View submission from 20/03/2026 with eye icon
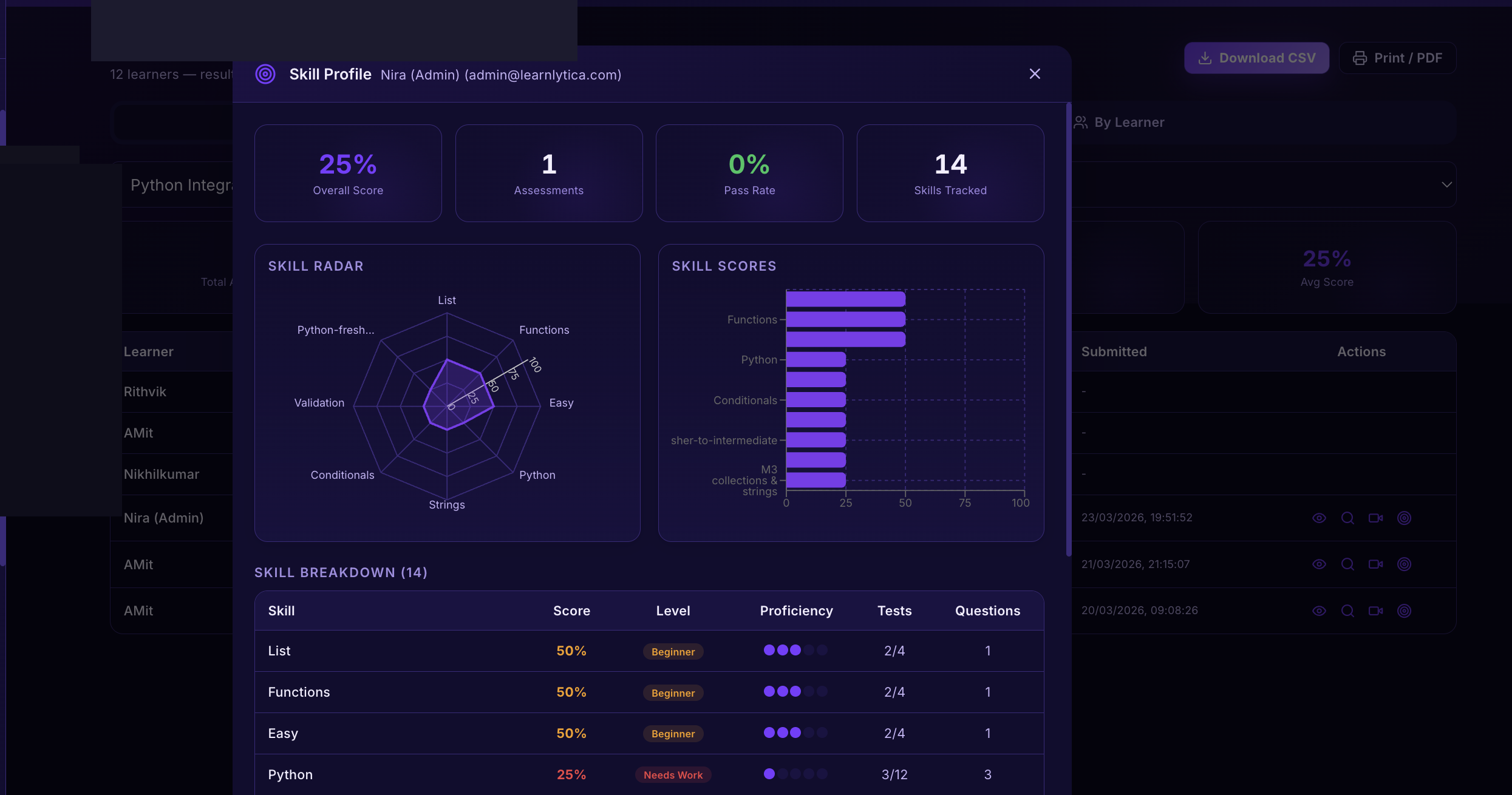This screenshot has height=795, width=1512. click(x=1319, y=611)
